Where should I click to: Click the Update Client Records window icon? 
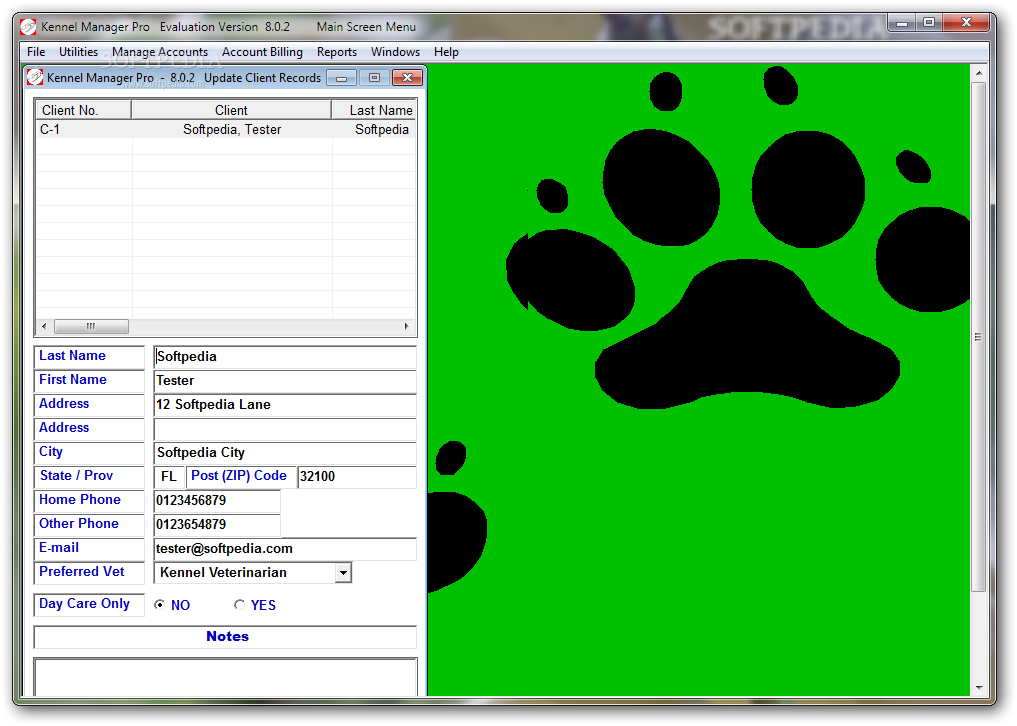pyautogui.click(x=35, y=78)
